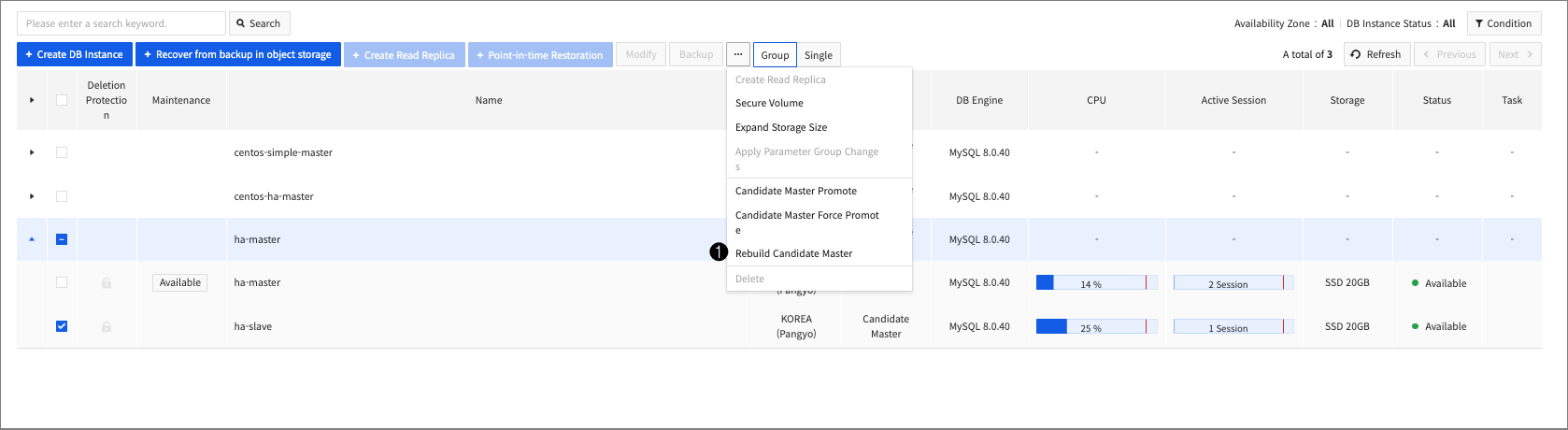Select Candidate Master Force Promote
The height and width of the screenshot is (430, 1568).
(807, 222)
